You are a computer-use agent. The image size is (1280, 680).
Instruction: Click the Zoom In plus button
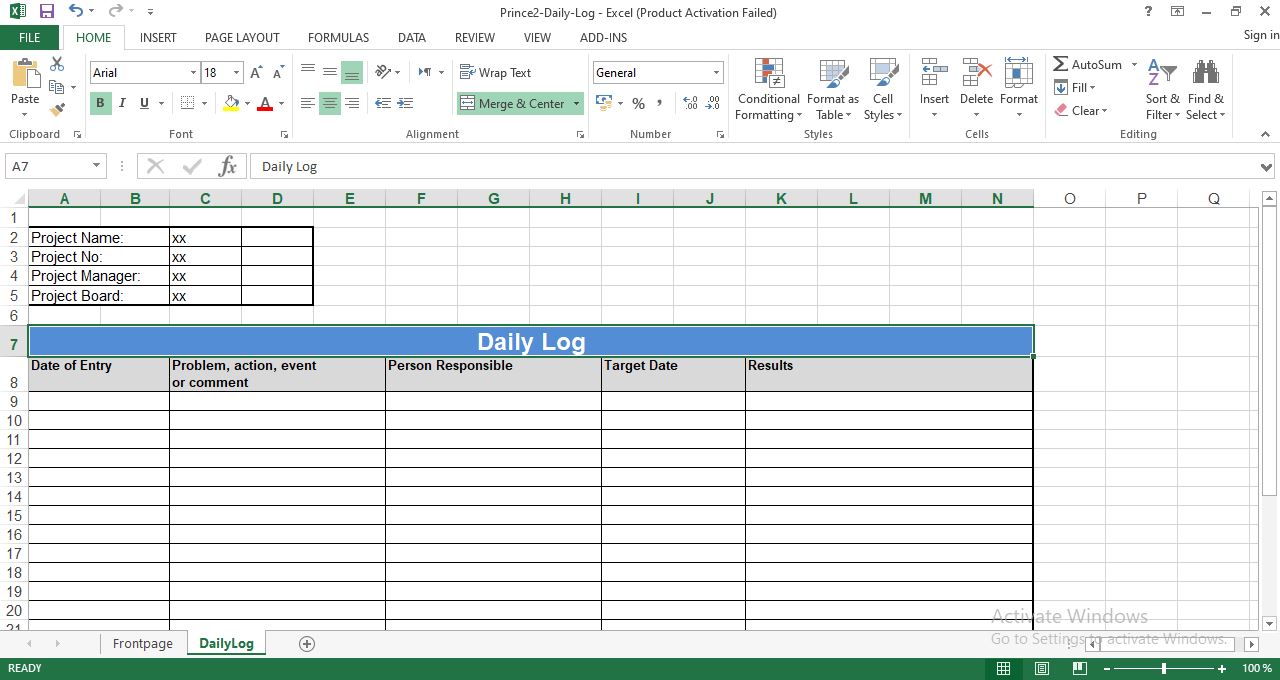tap(1222, 668)
